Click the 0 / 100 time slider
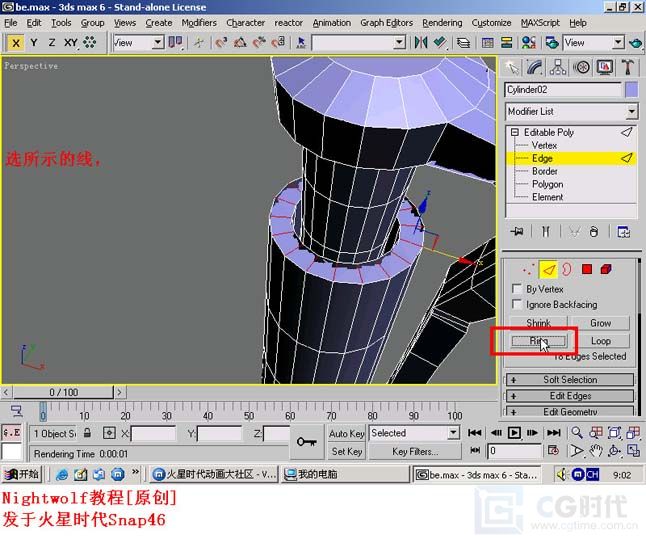Viewport: 646px width, 539px height. click(x=63, y=392)
